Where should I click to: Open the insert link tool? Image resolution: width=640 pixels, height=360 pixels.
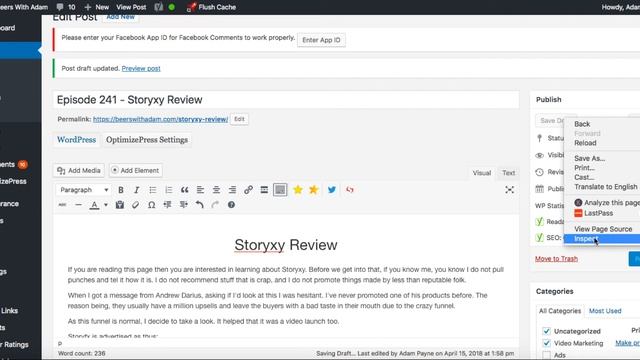[x=248, y=190]
